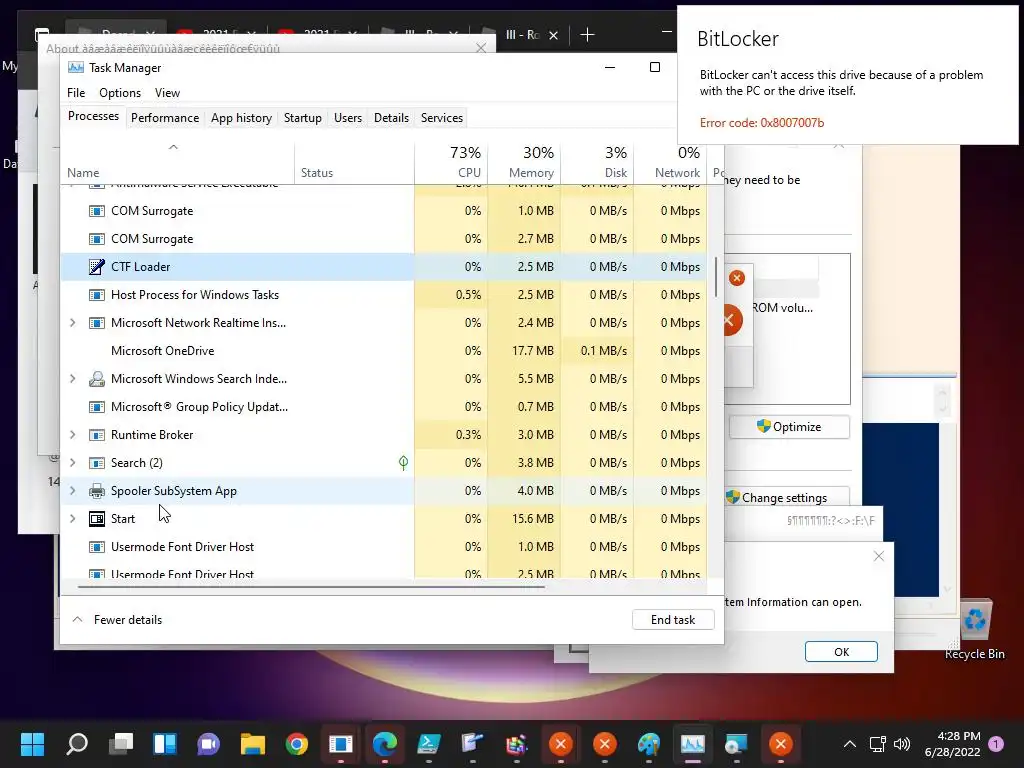Switch to the Performance tab

165,118
